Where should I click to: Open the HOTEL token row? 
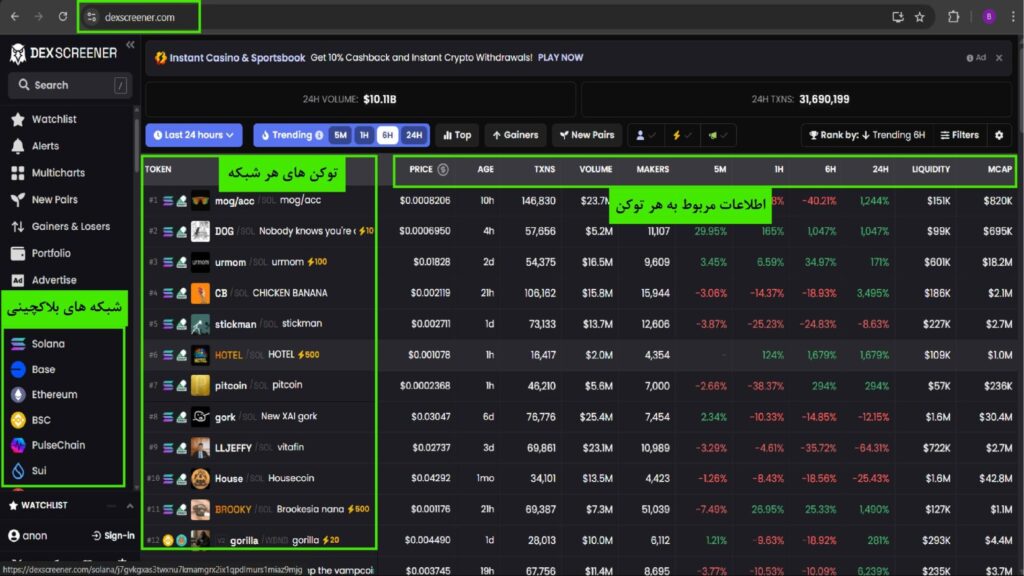point(578,355)
